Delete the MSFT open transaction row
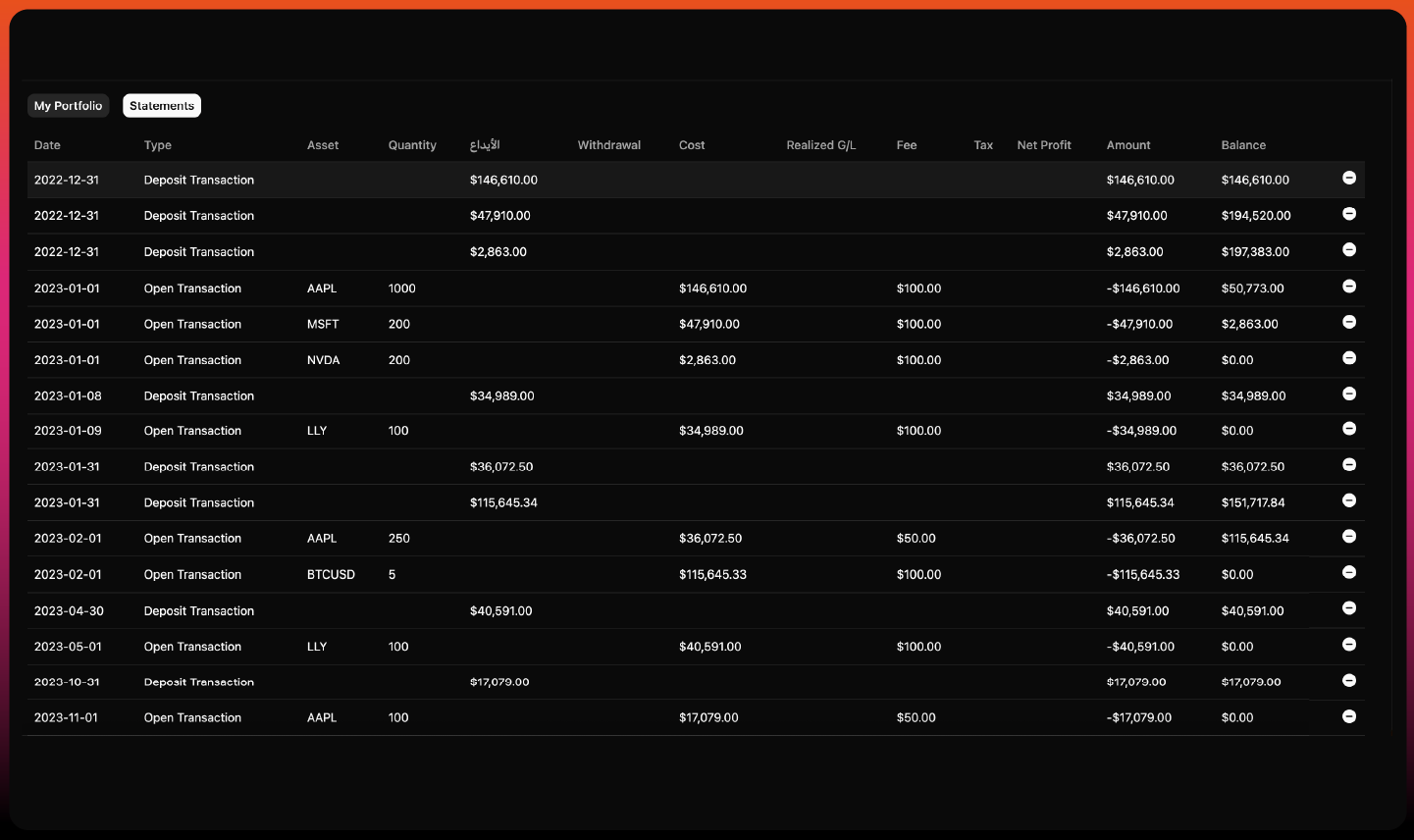 (1349, 322)
